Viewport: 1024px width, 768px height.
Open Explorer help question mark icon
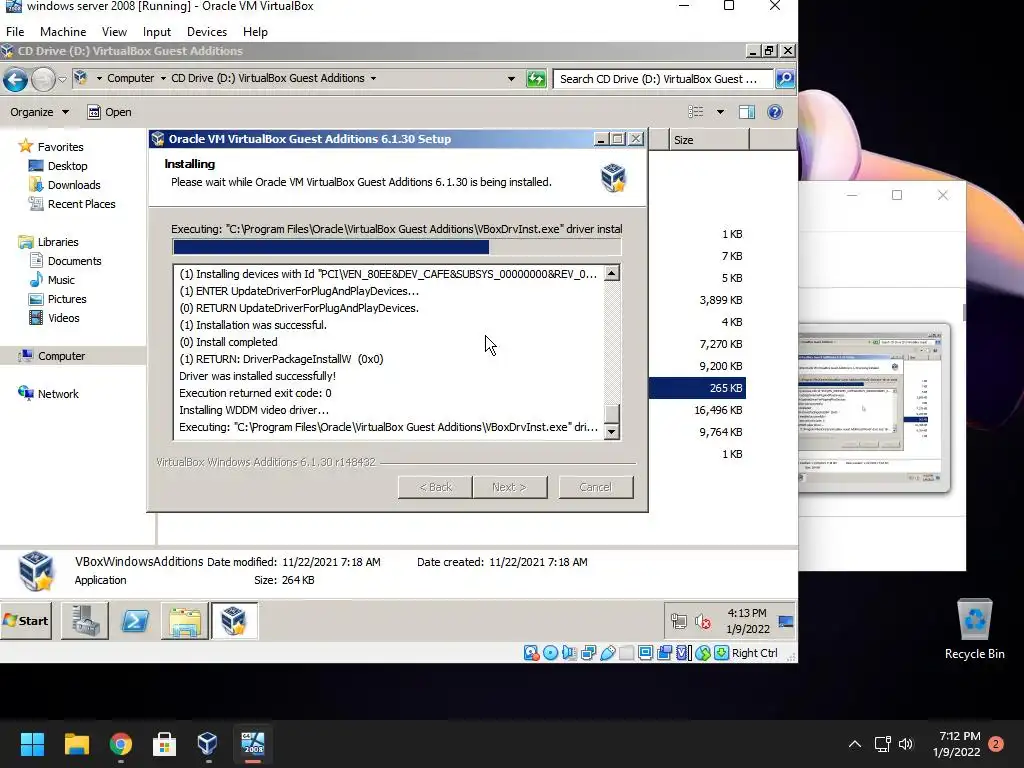pos(775,112)
